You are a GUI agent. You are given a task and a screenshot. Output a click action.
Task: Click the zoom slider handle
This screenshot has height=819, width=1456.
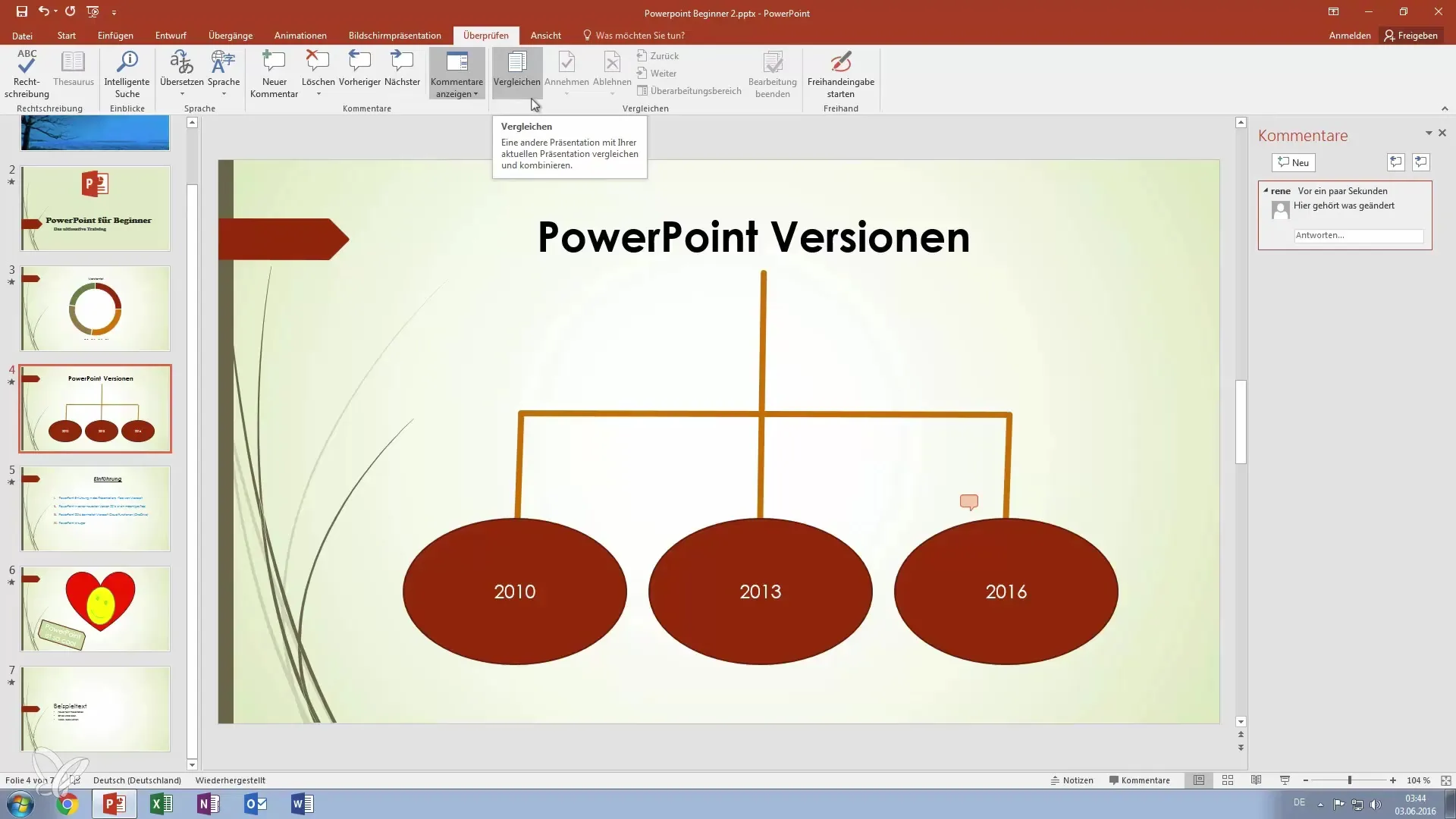click(1349, 780)
